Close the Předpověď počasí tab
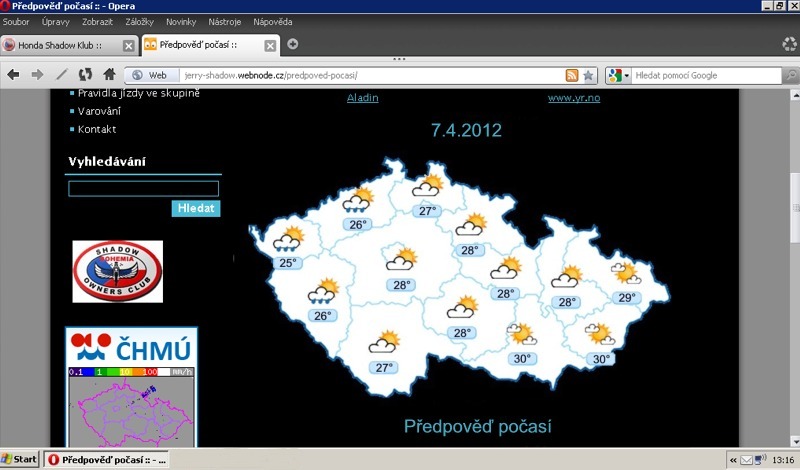Screen dimensions: 800x470 (271, 45)
